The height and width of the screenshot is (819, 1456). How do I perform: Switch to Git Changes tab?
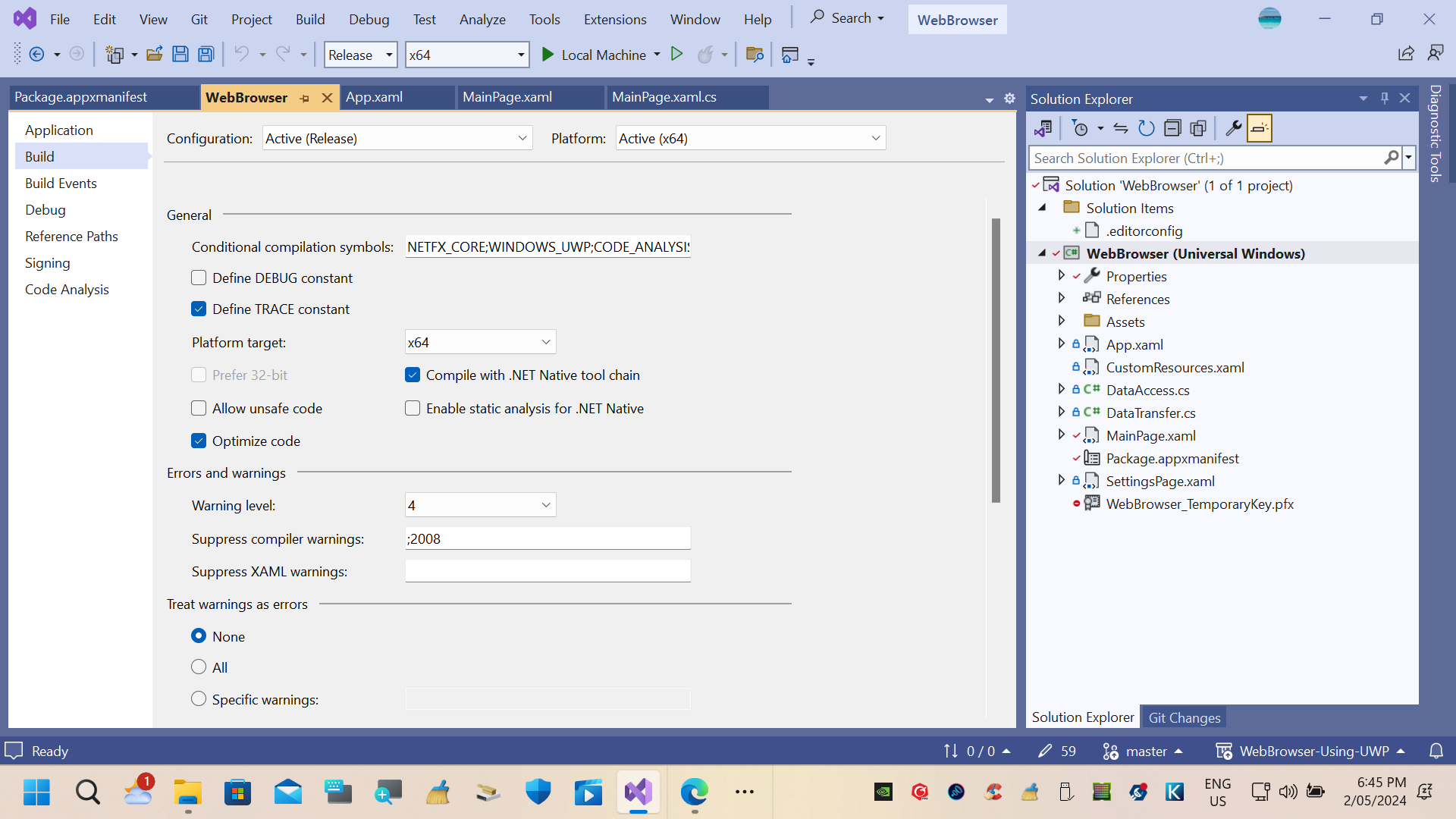pyautogui.click(x=1185, y=717)
